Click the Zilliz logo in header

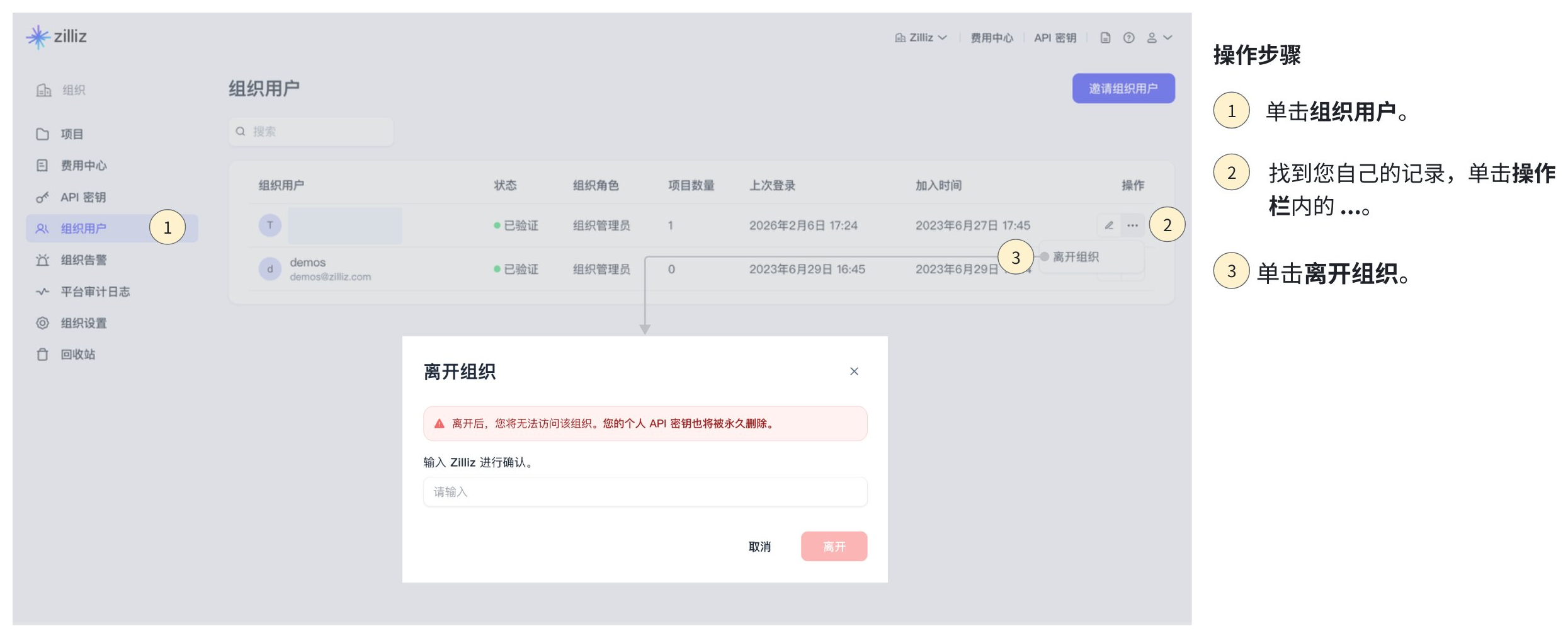click(x=57, y=37)
